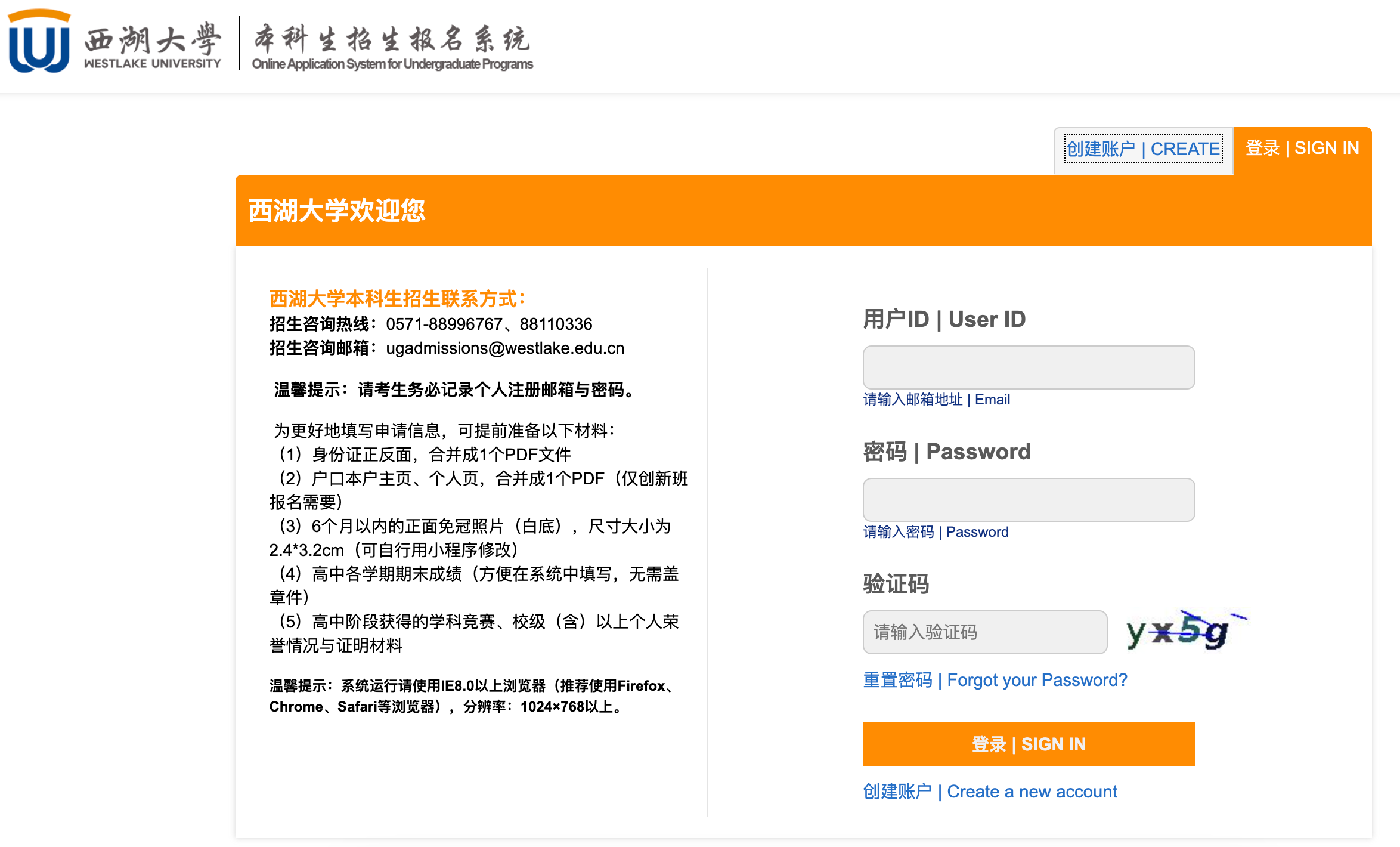Click the 密码 Password field label

coord(946,452)
